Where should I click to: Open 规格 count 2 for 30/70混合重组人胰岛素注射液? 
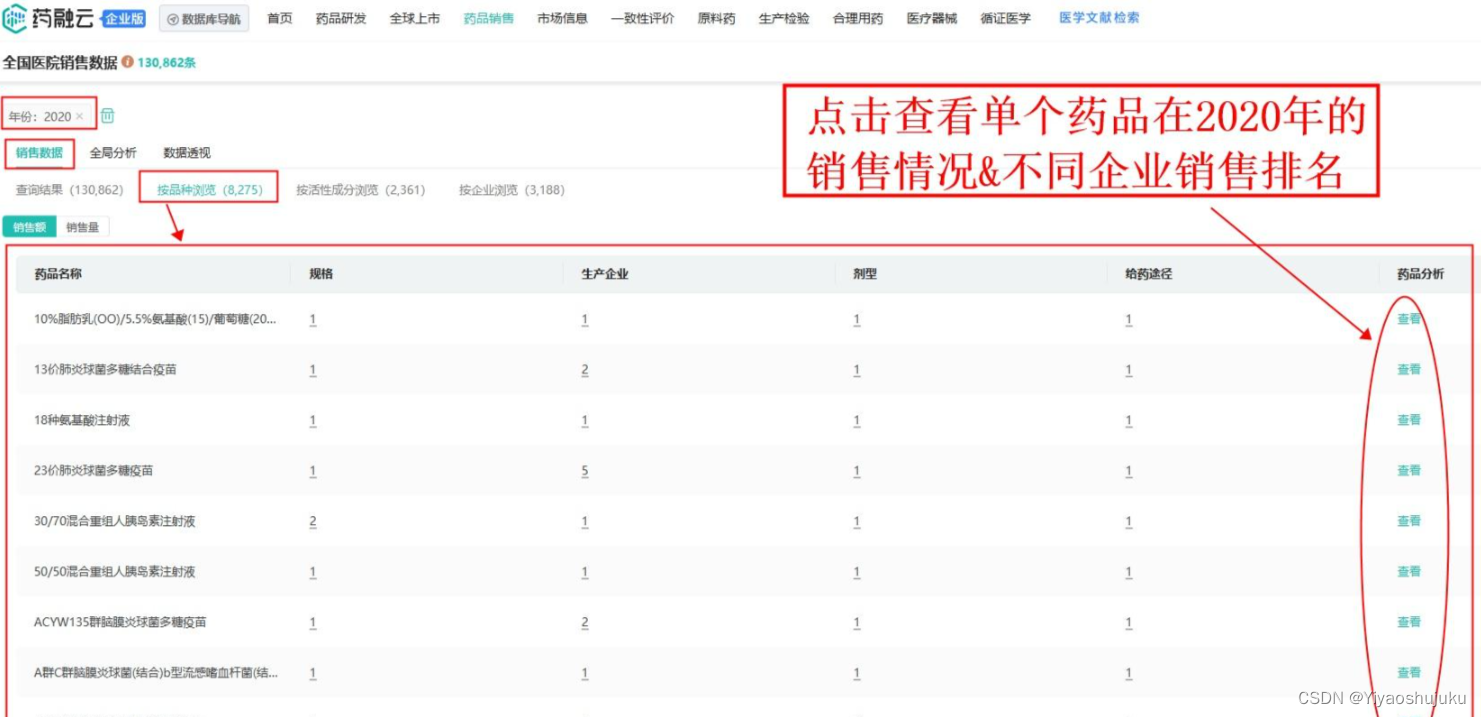point(313,522)
